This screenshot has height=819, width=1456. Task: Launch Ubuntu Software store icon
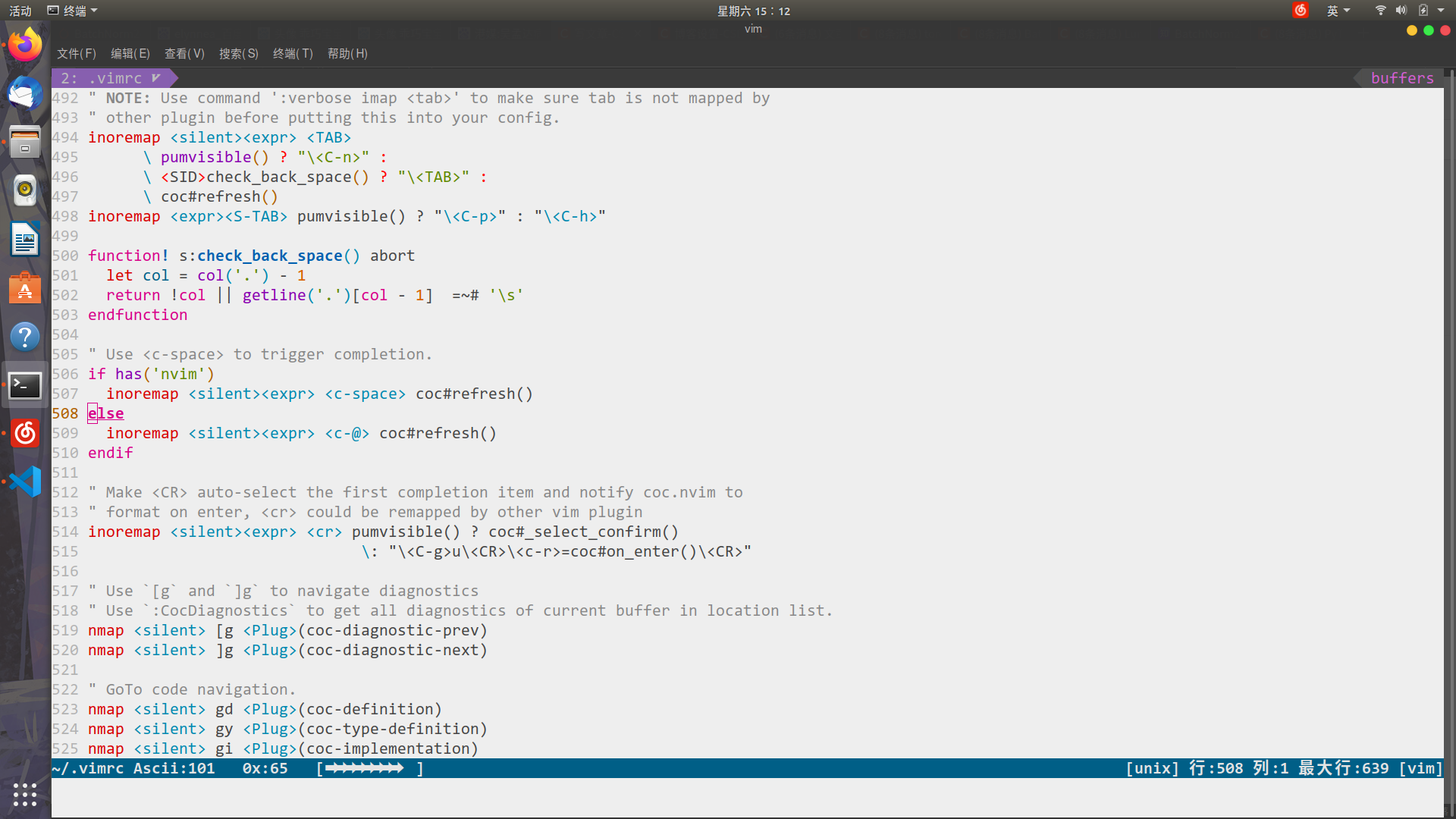point(25,288)
